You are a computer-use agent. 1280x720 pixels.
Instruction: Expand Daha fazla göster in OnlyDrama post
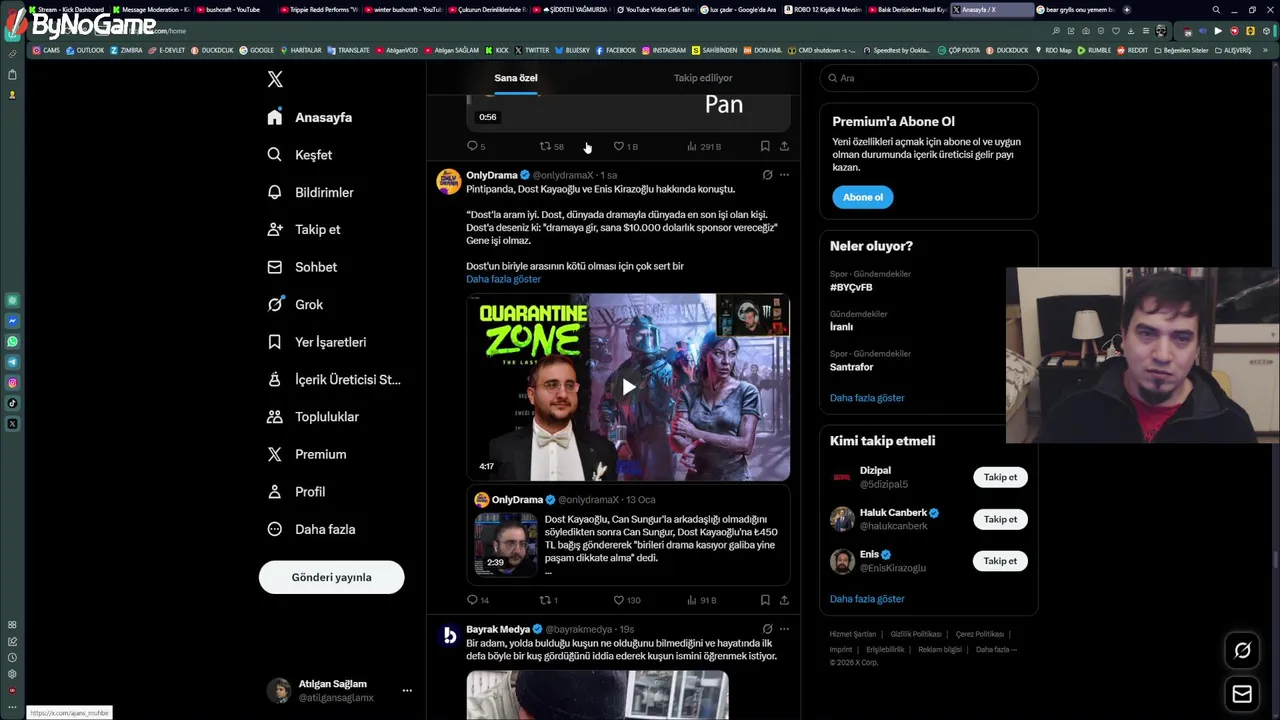click(503, 279)
